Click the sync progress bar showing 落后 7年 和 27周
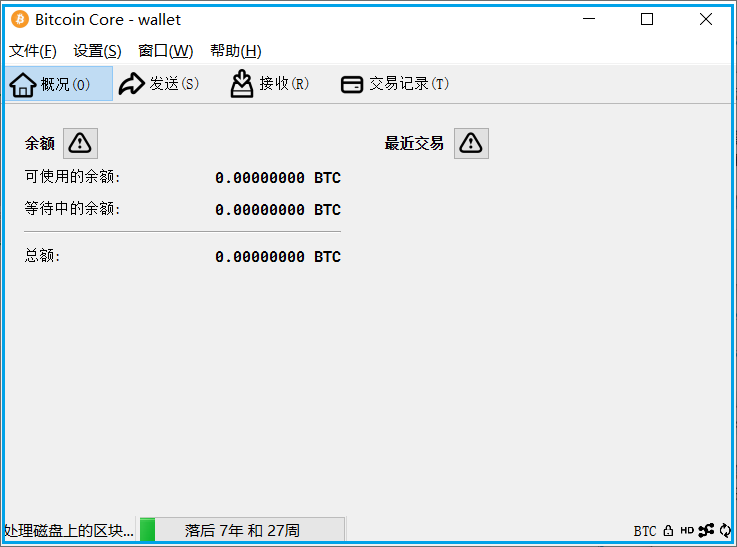 (x=243, y=530)
